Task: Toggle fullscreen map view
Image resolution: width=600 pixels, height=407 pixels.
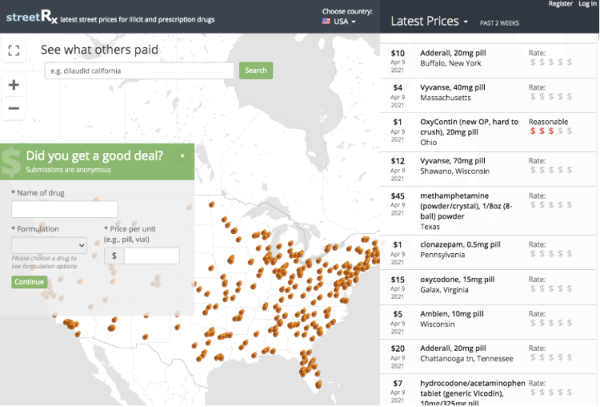Action: coord(13,50)
